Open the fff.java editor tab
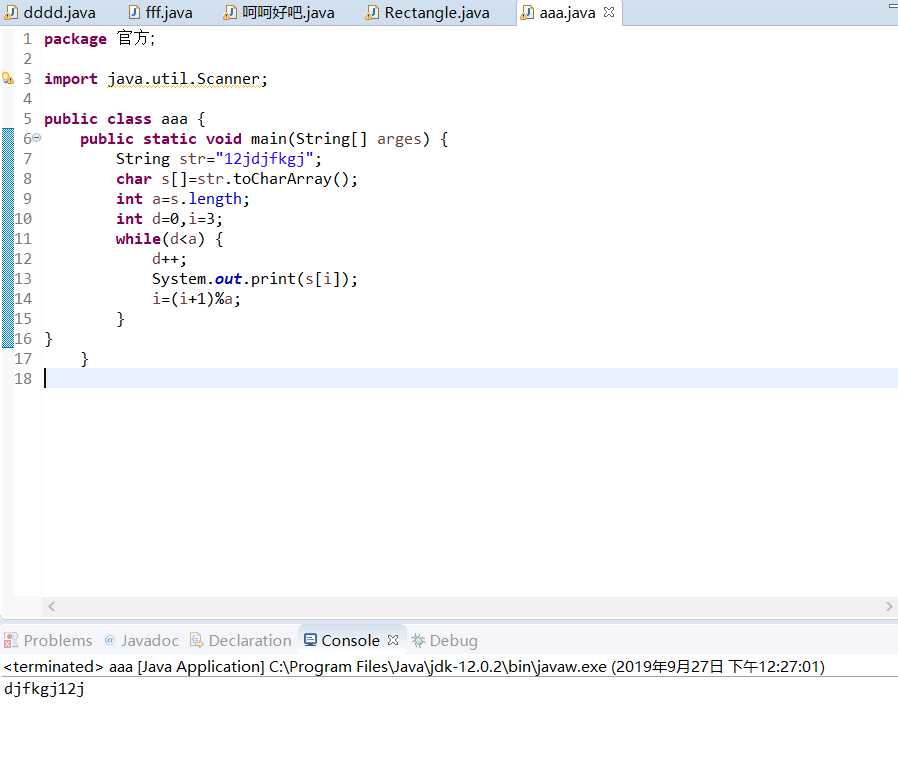The width and height of the screenshot is (898, 782). (160, 13)
